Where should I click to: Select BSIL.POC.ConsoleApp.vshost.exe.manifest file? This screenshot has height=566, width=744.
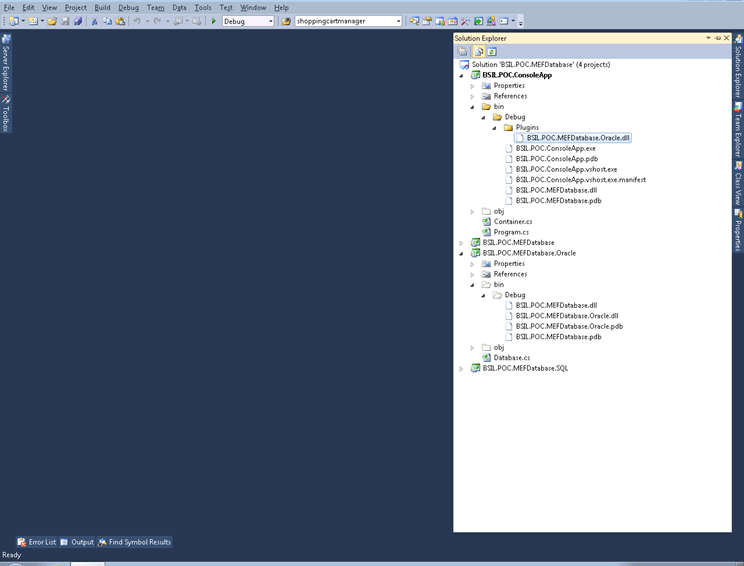[x=581, y=180]
